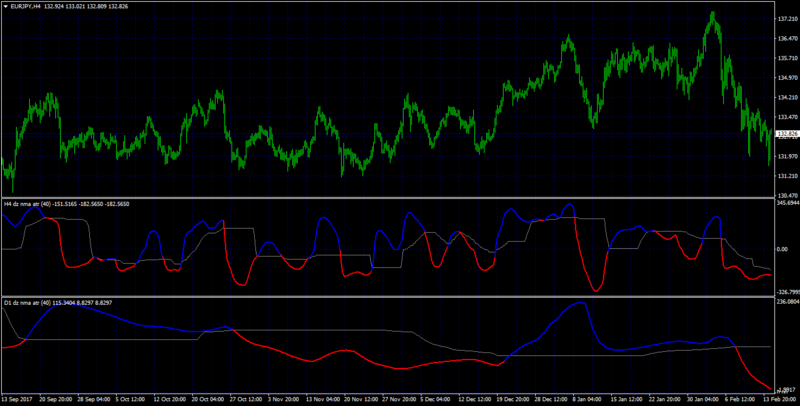Click the 345.69 scale value of H4 indicator
The width and height of the screenshot is (800, 406).
tap(788, 204)
